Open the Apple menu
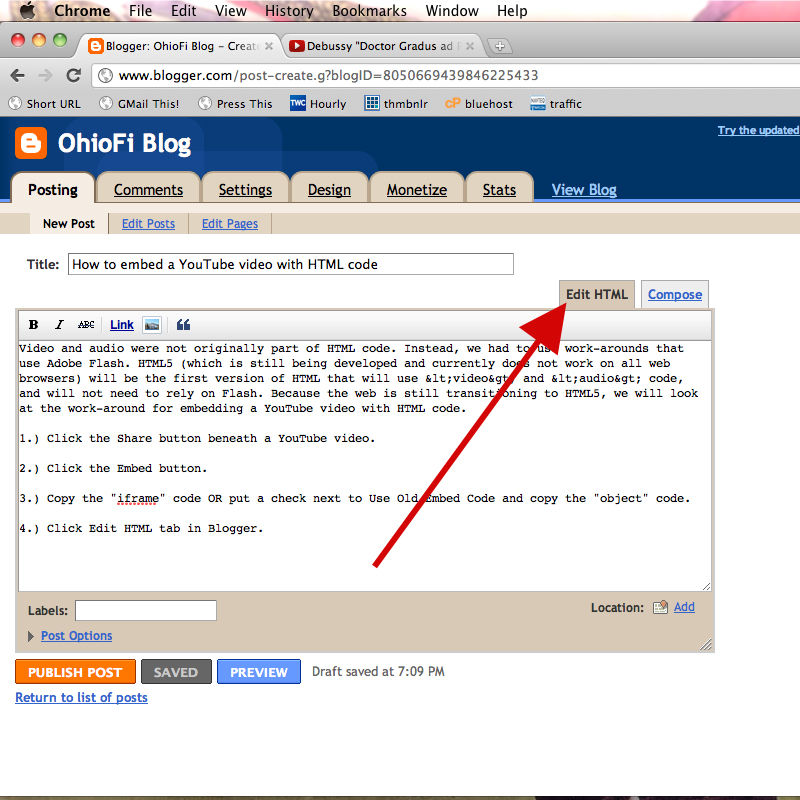The image size is (800, 800). click(28, 10)
